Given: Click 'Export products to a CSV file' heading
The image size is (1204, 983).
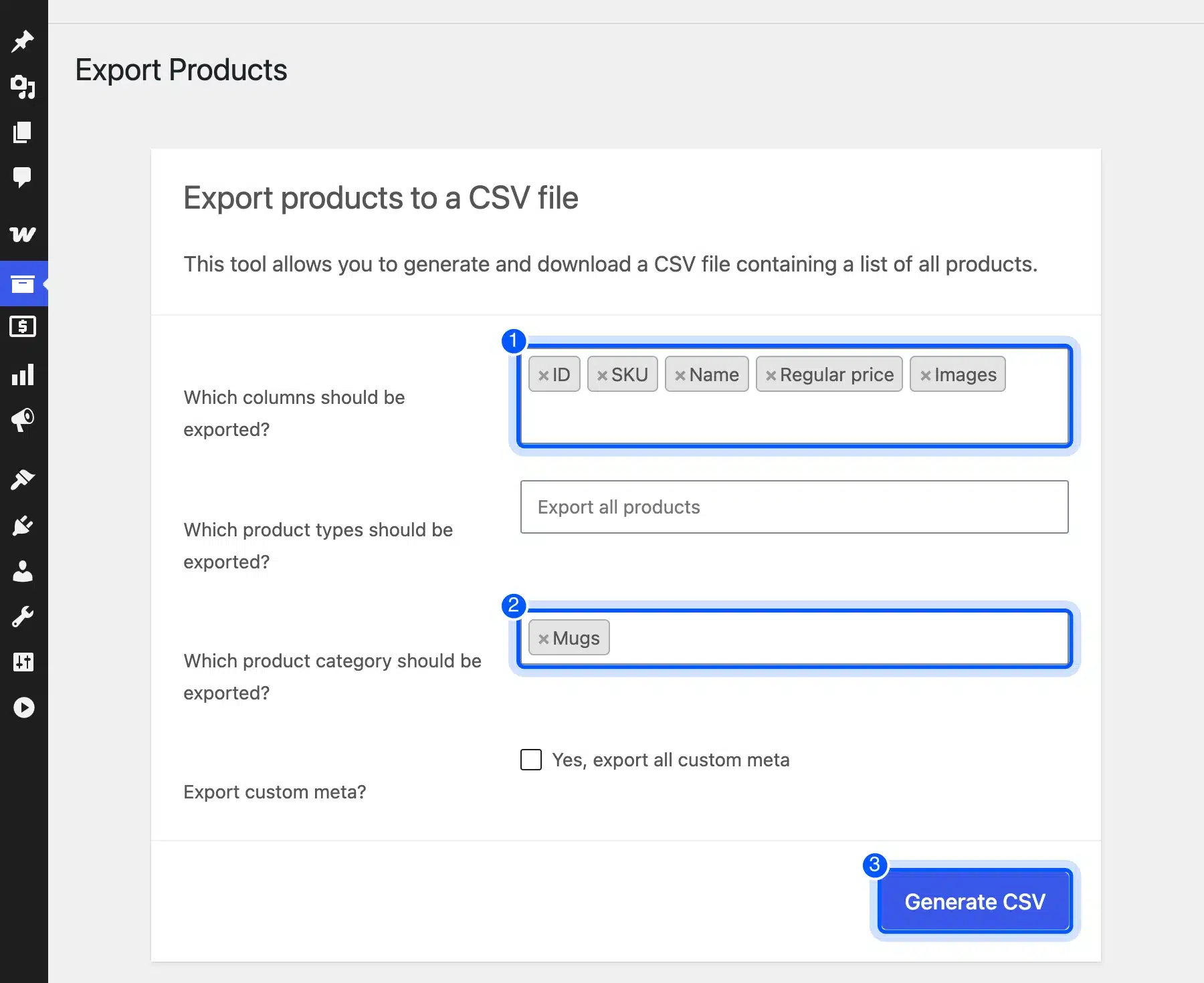Looking at the screenshot, I should pos(381,198).
